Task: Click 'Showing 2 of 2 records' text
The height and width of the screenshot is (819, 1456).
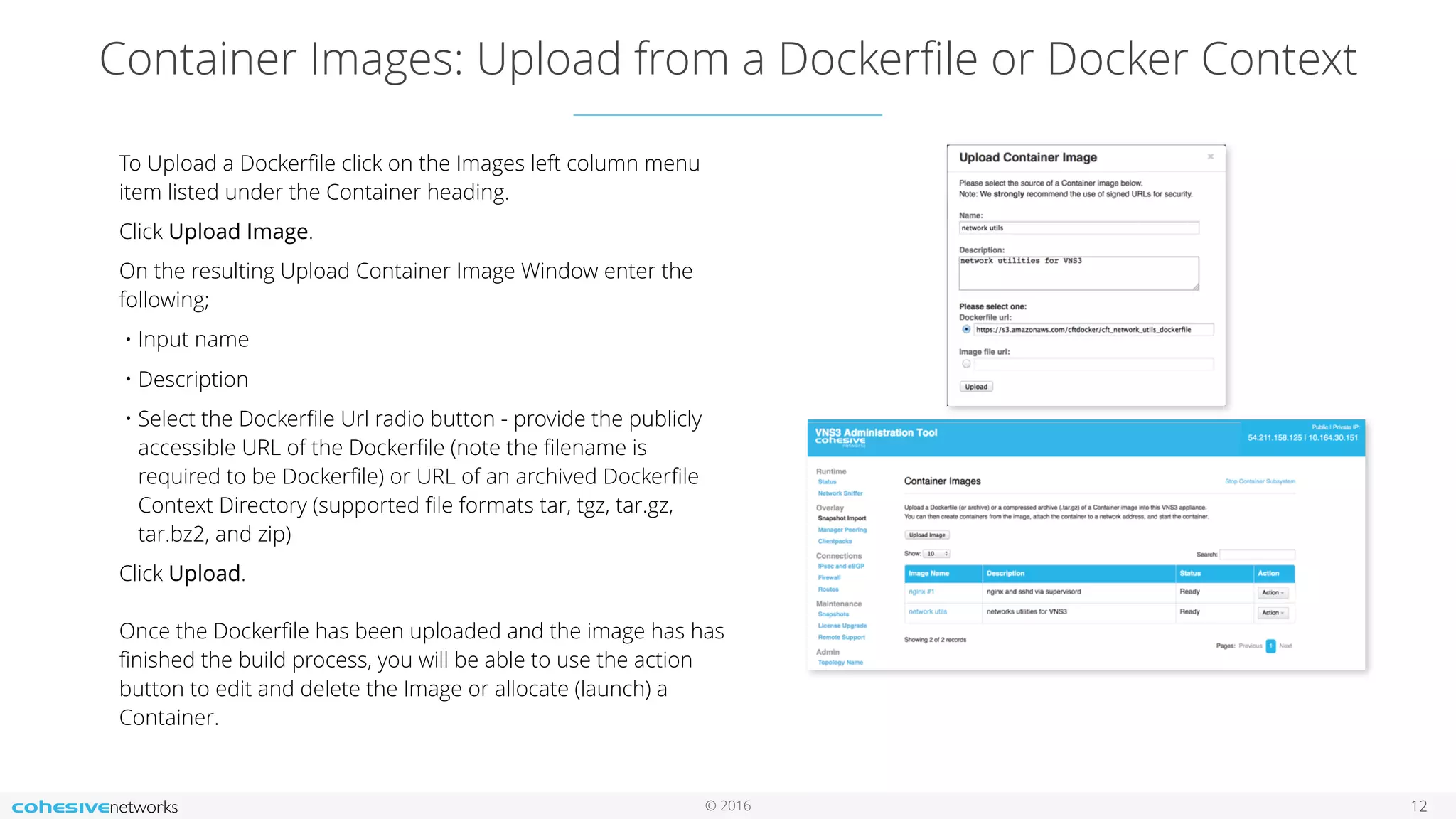Action: click(935, 640)
